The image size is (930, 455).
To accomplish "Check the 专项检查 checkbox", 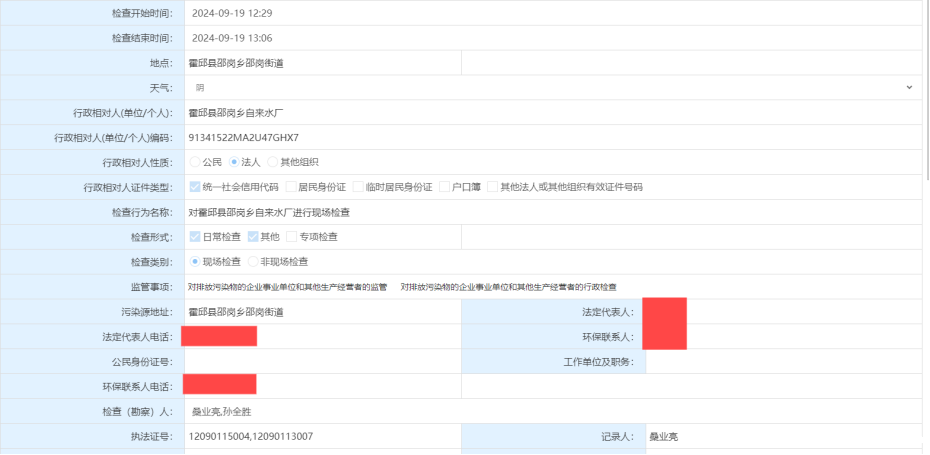I will (292, 237).
